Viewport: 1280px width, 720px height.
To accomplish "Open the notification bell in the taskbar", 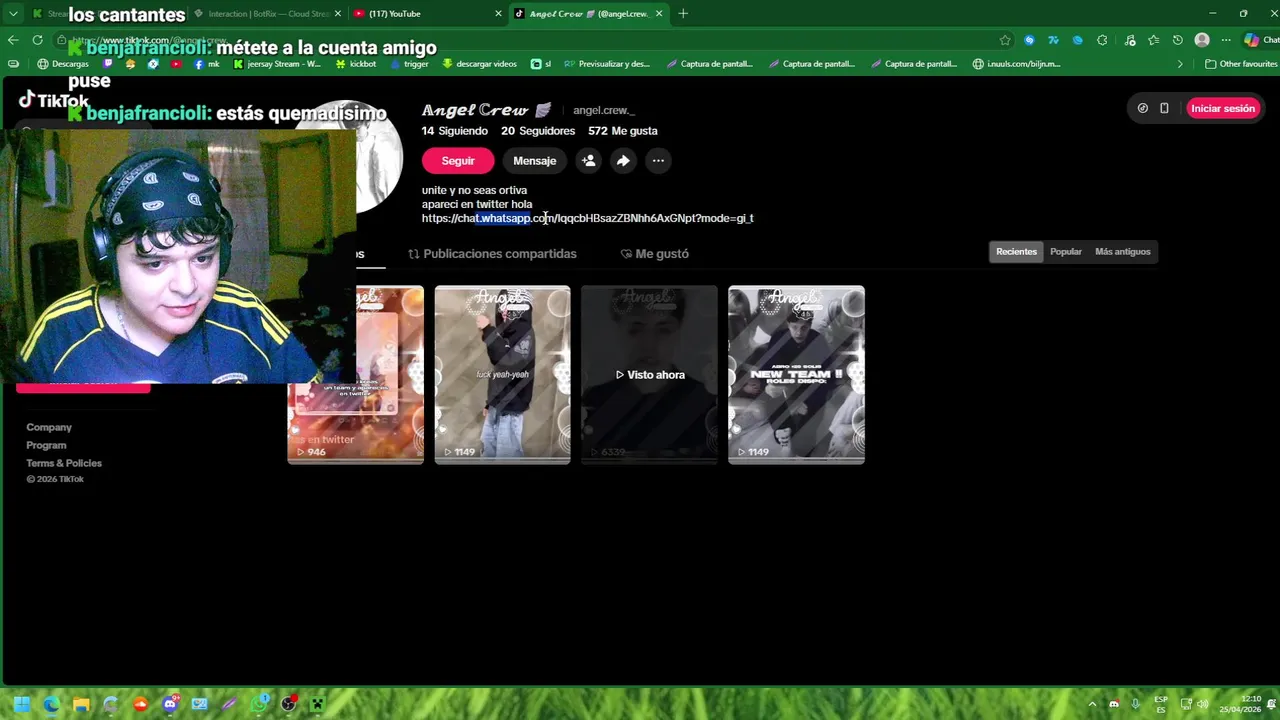I will point(1272,704).
